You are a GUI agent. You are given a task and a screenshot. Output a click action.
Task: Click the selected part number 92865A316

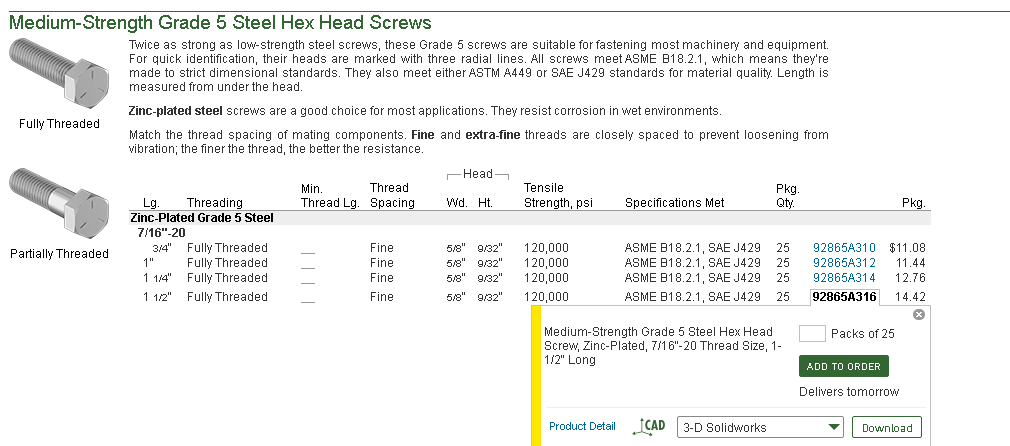[844, 297]
